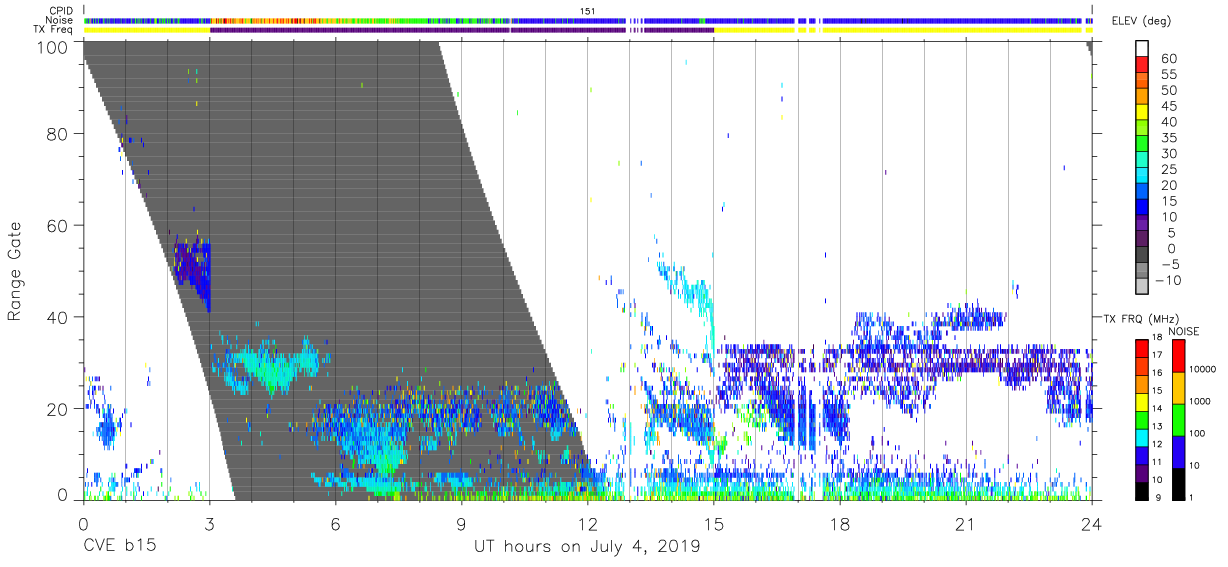The height and width of the screenshot is (567, 1228).
Task: Click the Noise color strip above the plot
Action: click(x=588, y=20)
